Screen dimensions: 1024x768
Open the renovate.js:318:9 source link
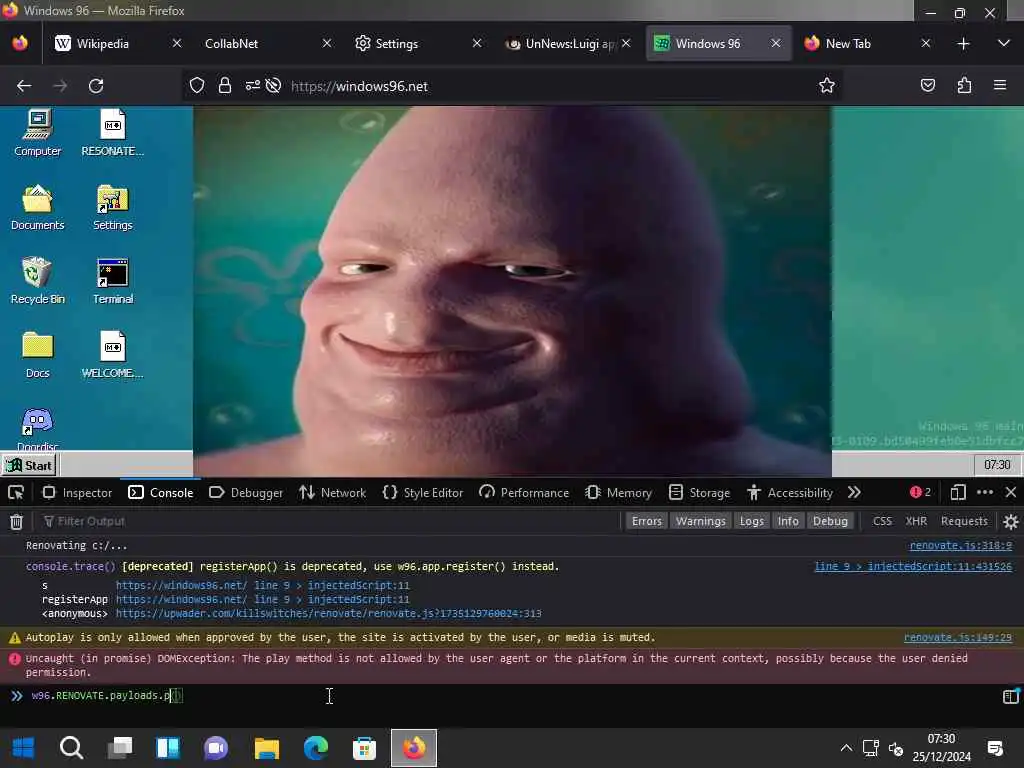pos(961,545)
